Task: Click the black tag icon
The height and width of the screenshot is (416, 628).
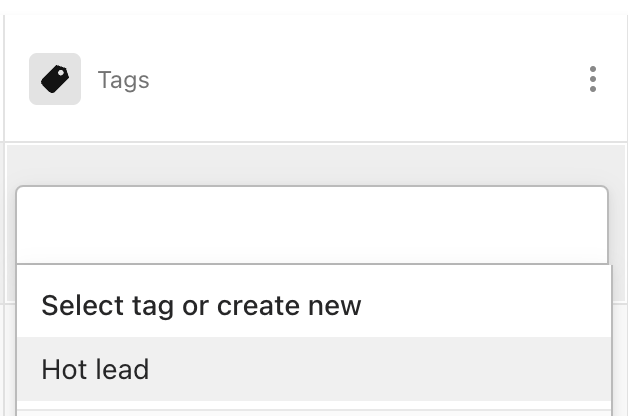Action: coord(55,79)
